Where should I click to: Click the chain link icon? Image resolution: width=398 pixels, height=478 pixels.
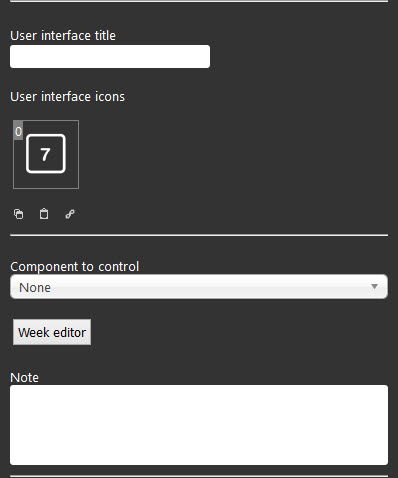70,214
